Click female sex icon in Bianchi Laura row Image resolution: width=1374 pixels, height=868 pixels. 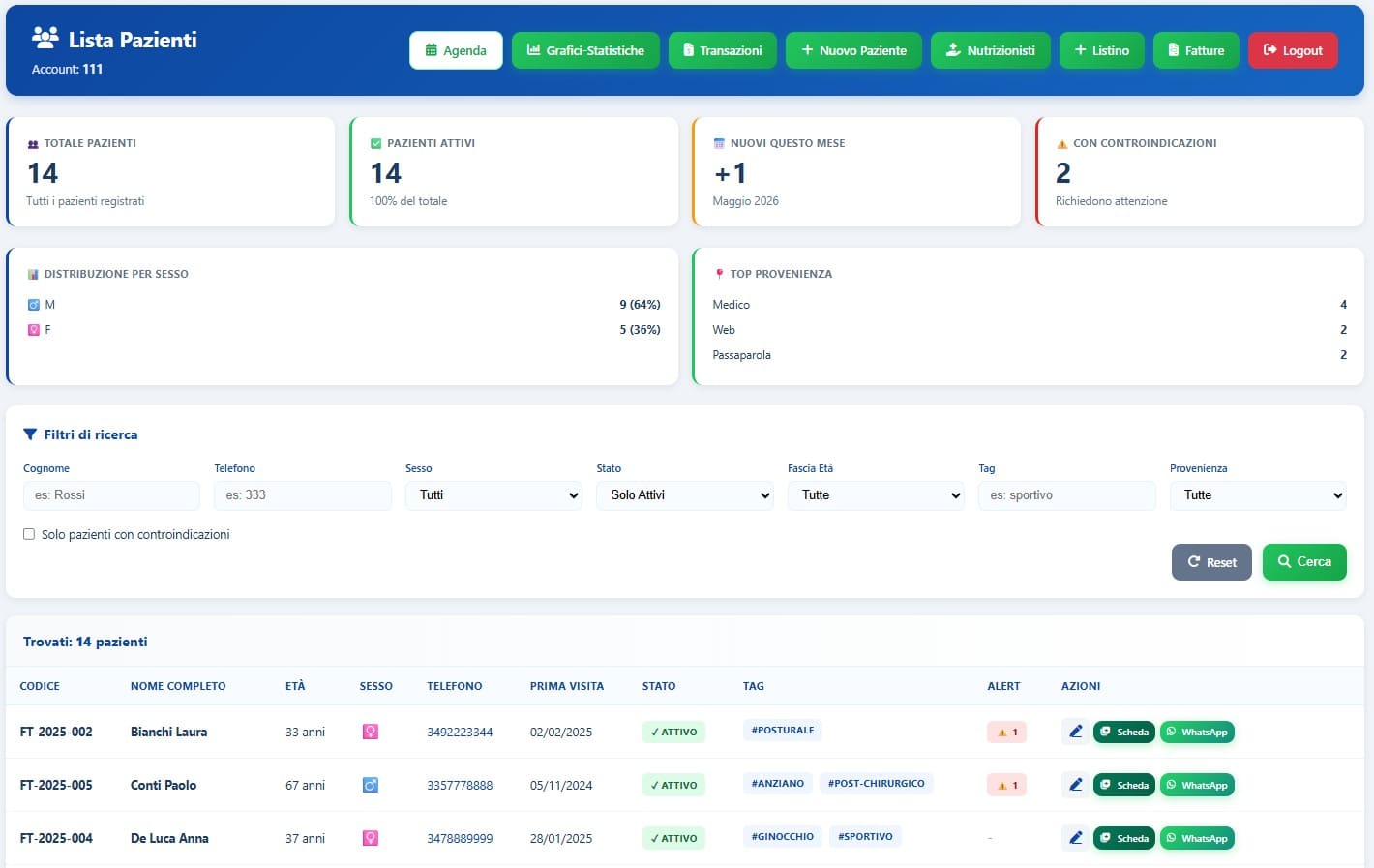tap(370, 732)
